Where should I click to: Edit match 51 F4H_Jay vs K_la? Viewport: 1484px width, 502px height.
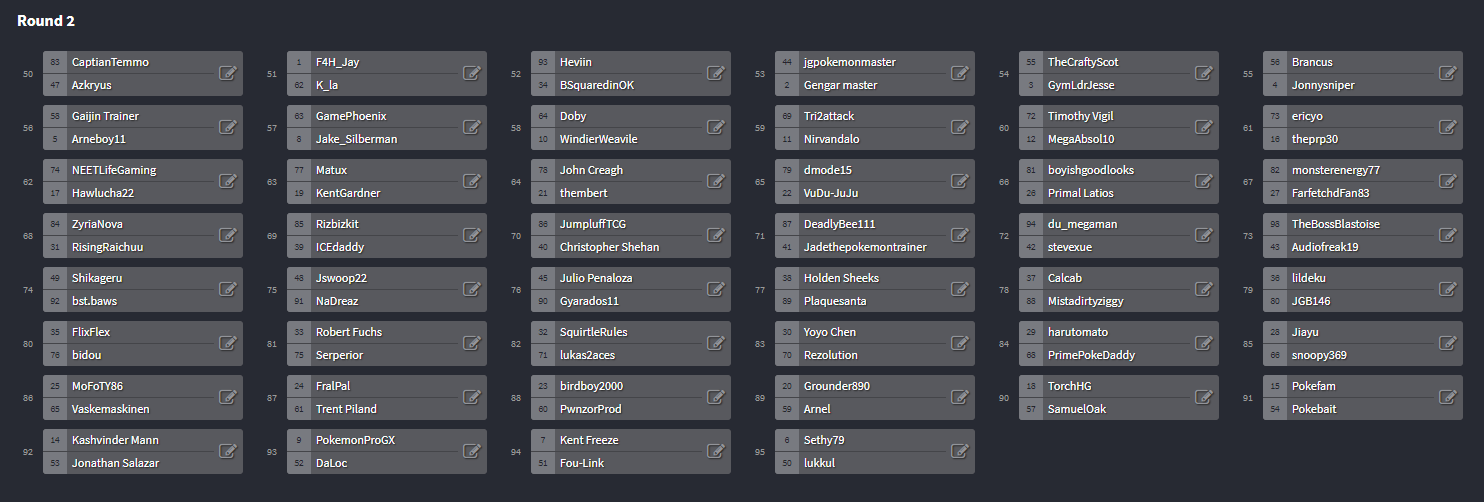pos(472,73)
